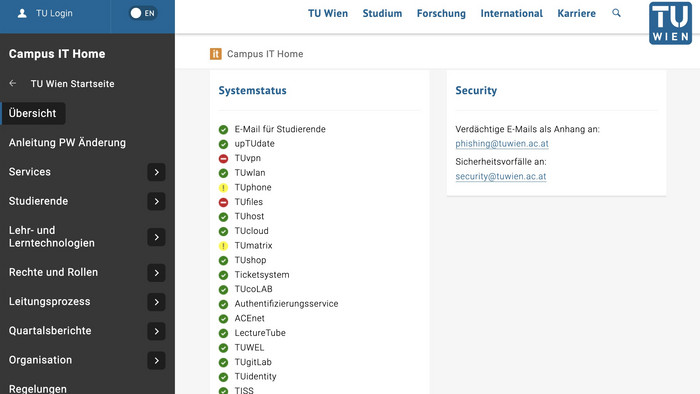Click green status icon for TUidentity

pyautogui.click(x=223, y=377)
